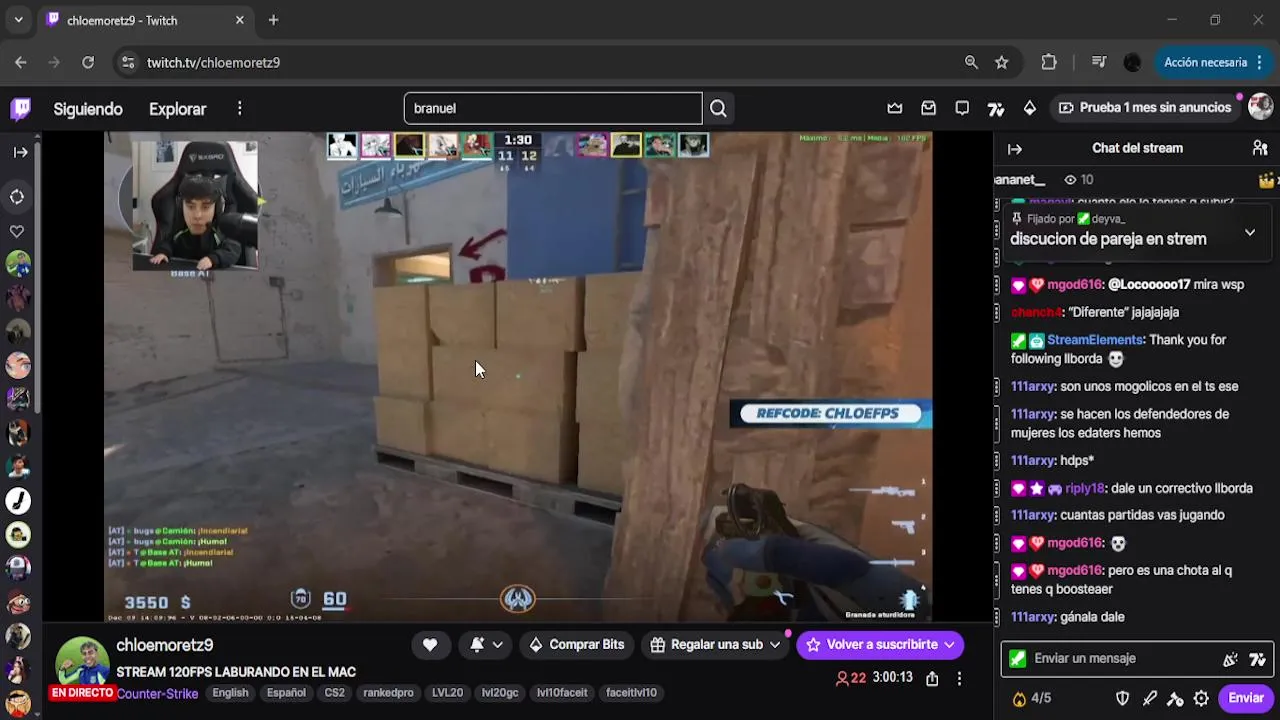Open notification bell options dropdown
The width and height of the screenshot is (1280, 720).
click(486, 645)
